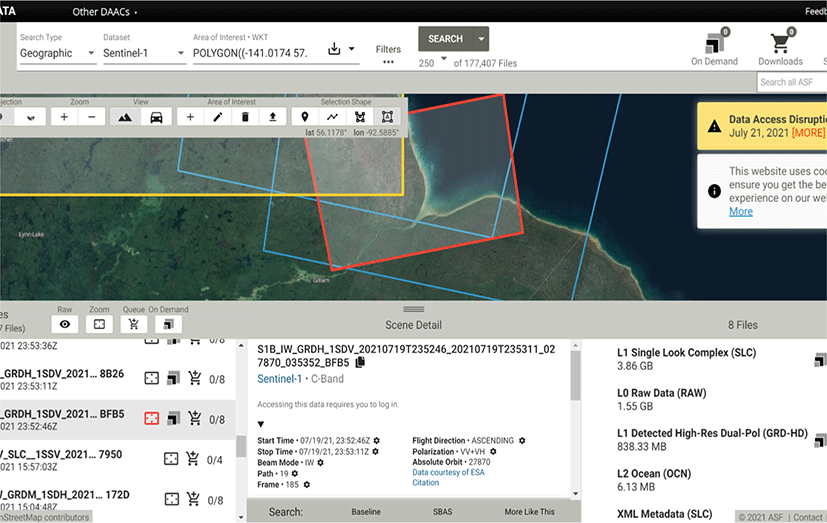The height and width of the screenshot is (523, 827).
Task: Filter by Start Time gear icon
Action: point(377,440)
